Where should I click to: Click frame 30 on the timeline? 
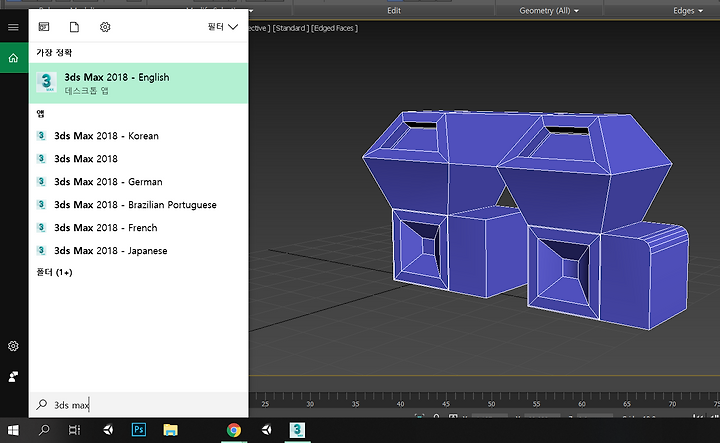(x=310, y=404)
